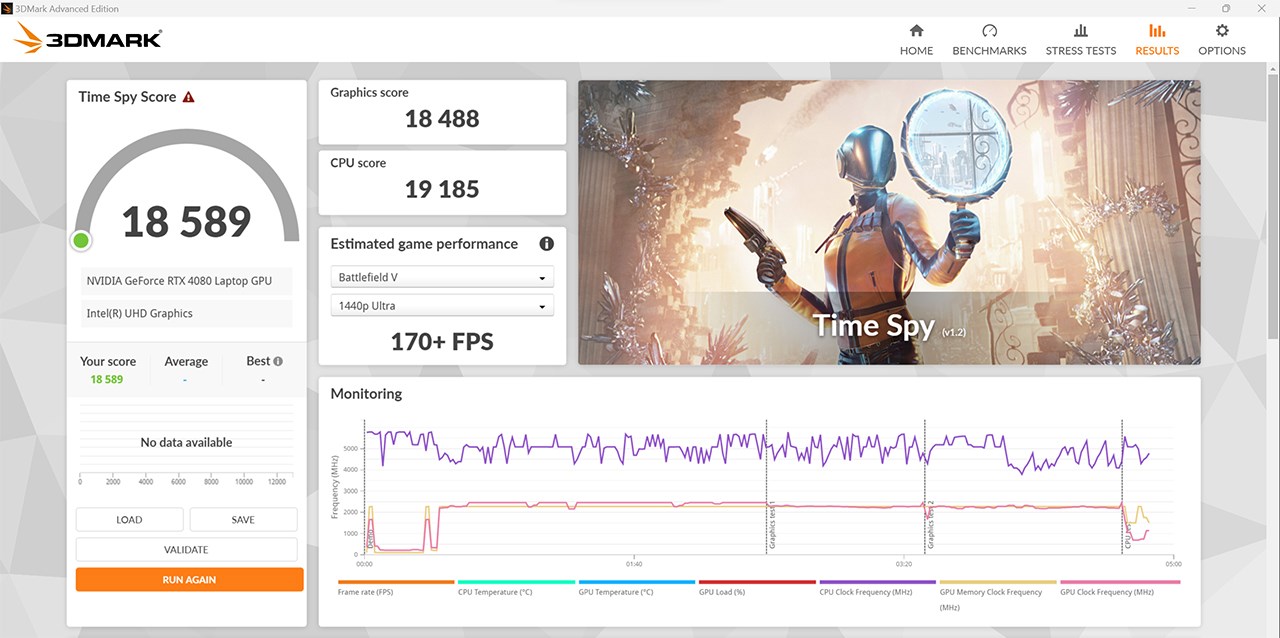The width and height of the screenshot is (1280, 638).
Task: Select the Your score tab
Action: click(108, 361)
